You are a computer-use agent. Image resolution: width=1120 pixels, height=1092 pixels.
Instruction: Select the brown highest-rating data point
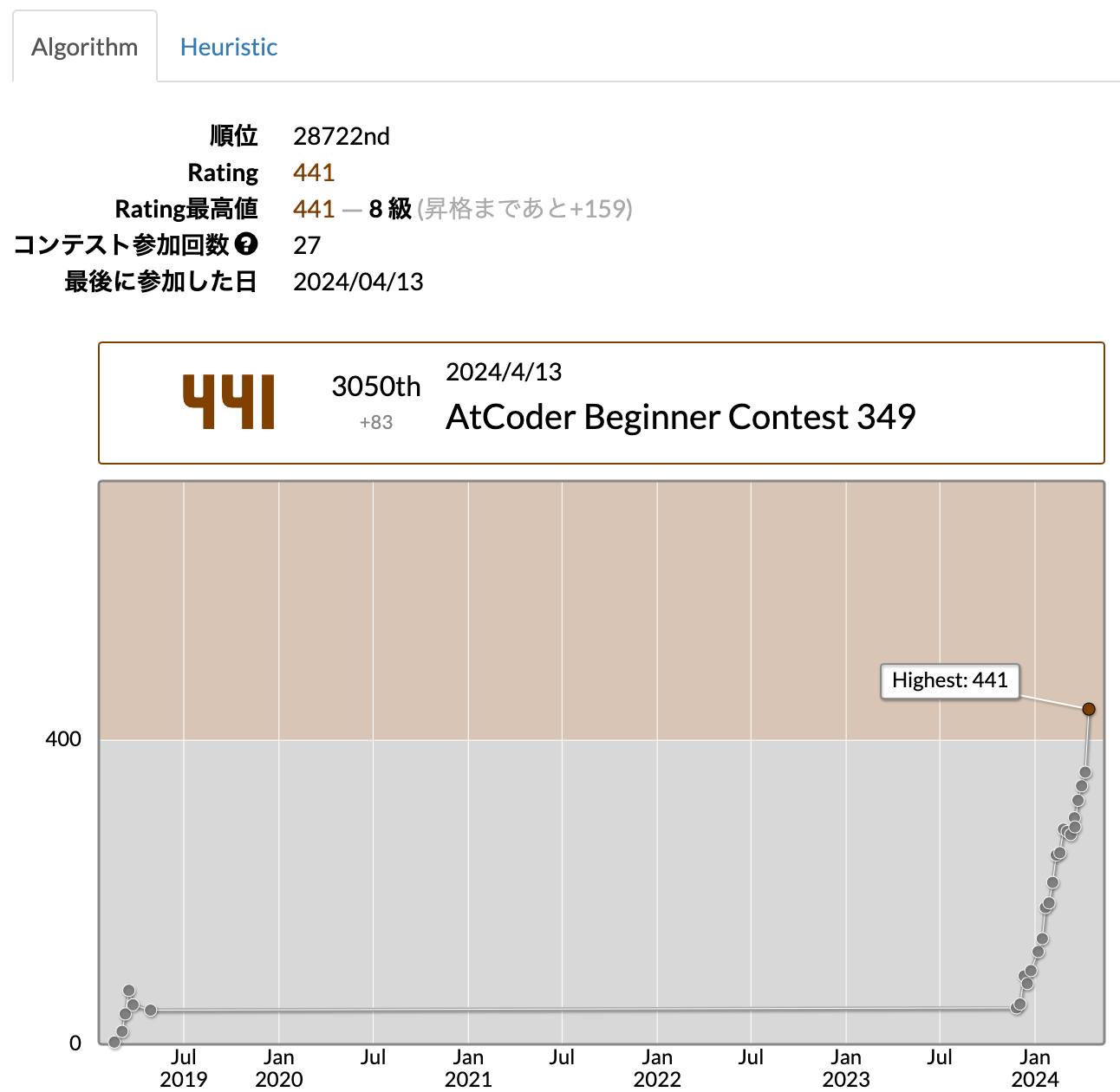point(1089,709)
